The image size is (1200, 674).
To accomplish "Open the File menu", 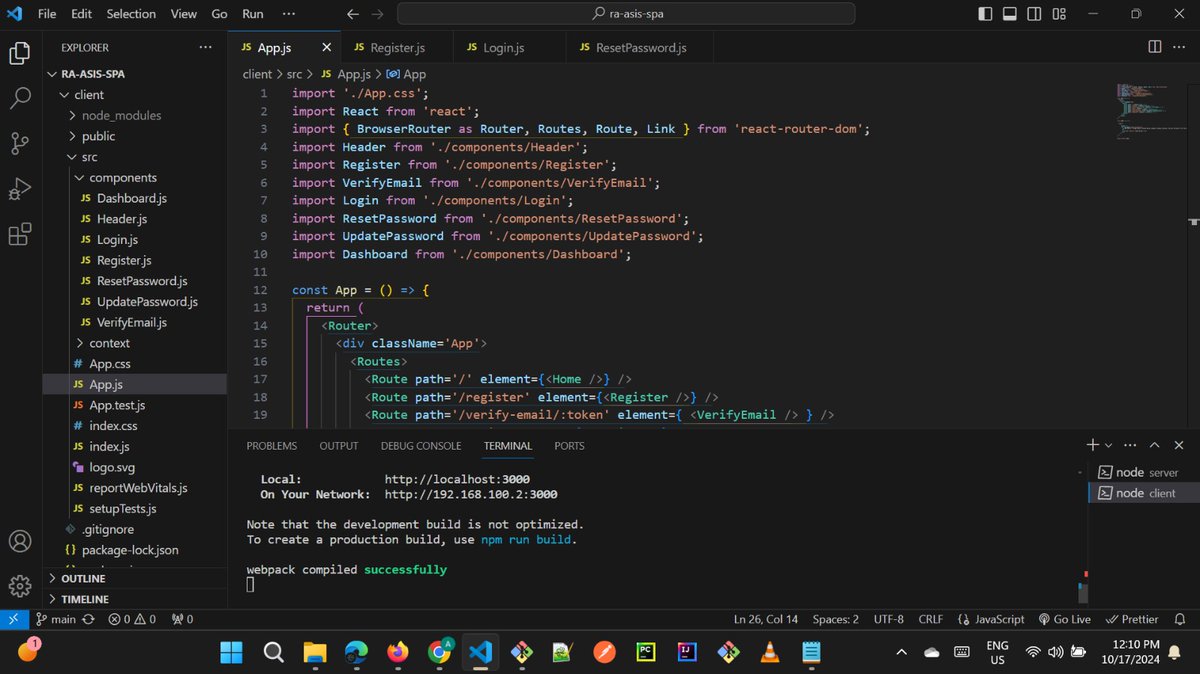I will point(47,14).
